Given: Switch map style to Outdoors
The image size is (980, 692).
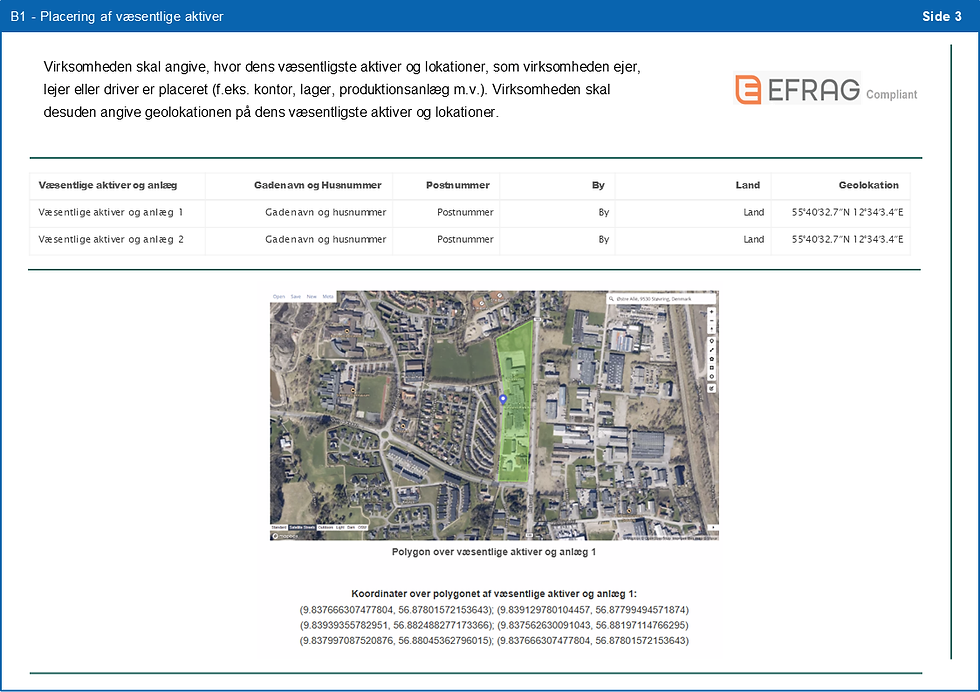Looking at the screenshot, I should [326, 528].
